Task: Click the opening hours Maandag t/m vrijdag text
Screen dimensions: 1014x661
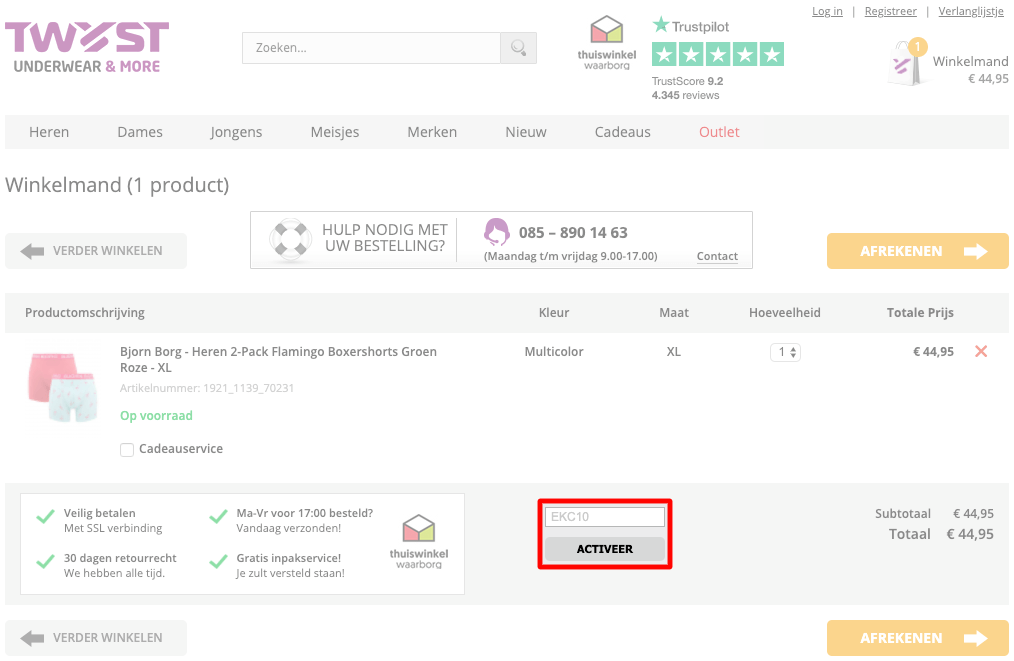Action: point(570,256)
